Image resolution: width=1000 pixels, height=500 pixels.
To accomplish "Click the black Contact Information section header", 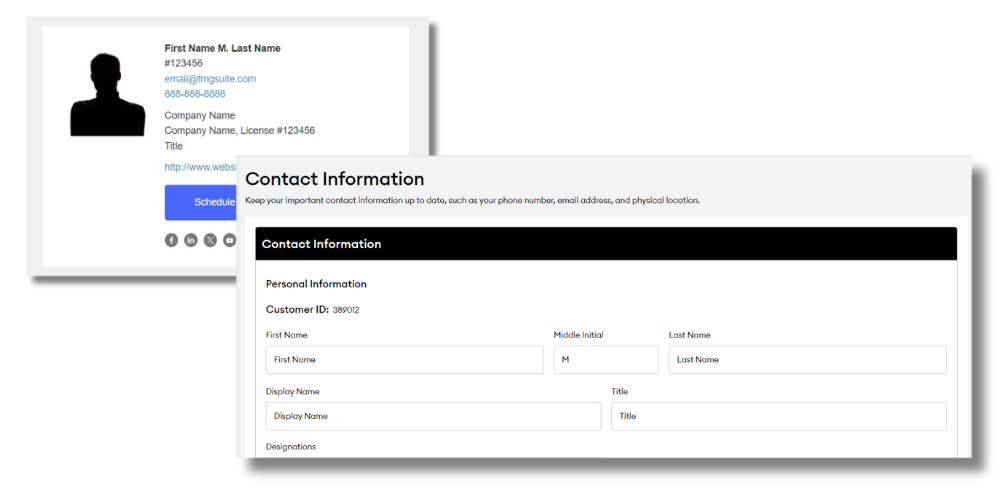I will 605,244.
